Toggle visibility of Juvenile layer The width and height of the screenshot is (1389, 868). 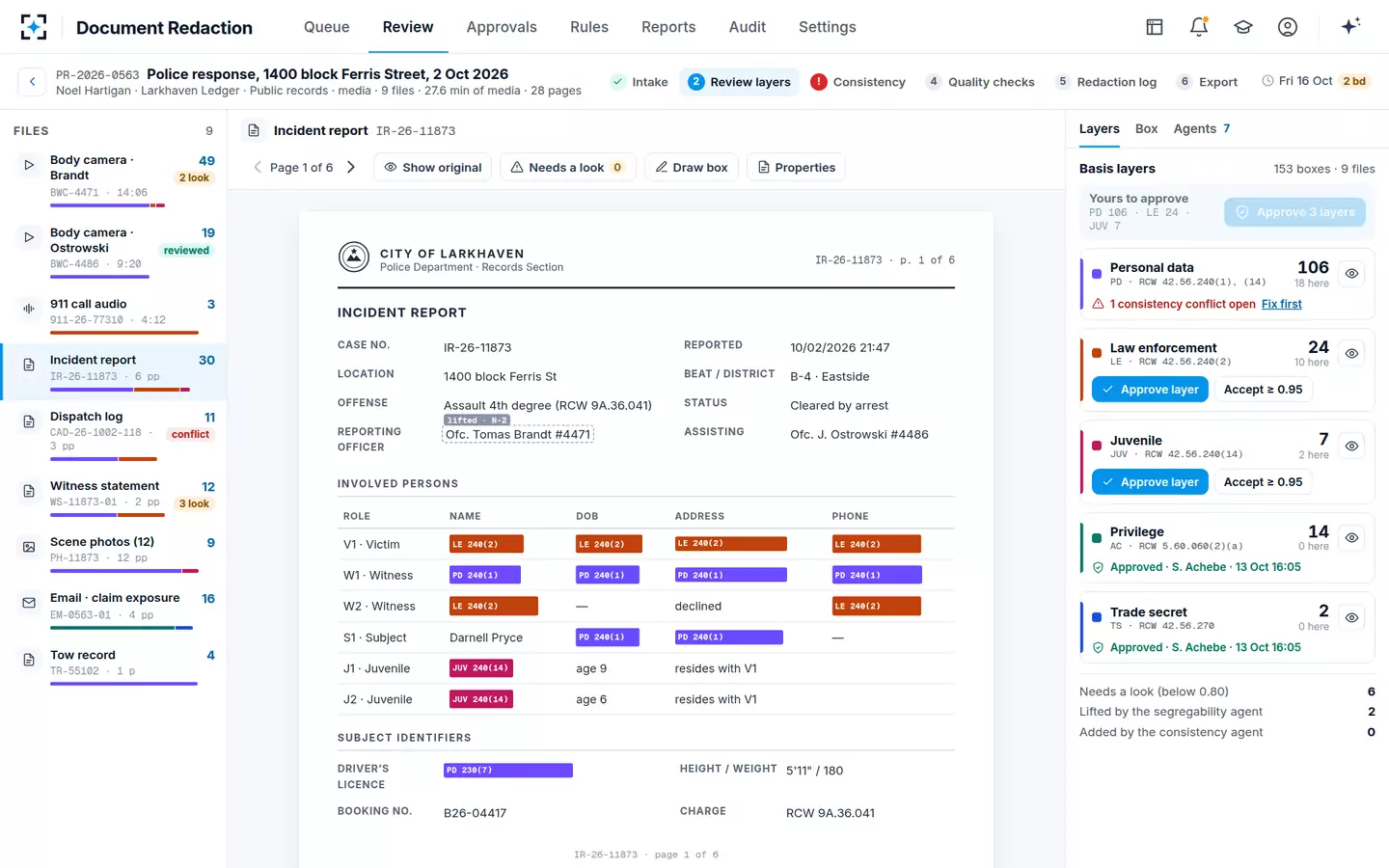(1351, 447)
